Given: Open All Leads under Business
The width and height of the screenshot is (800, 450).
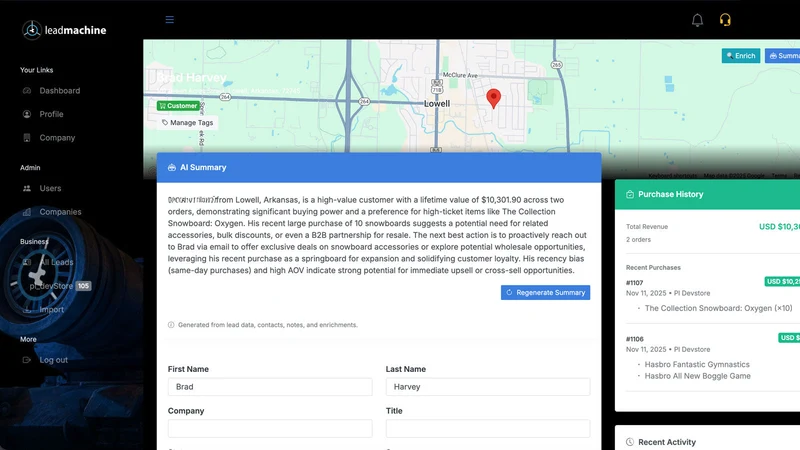Looking at the screenshot, I should (57, 262).
